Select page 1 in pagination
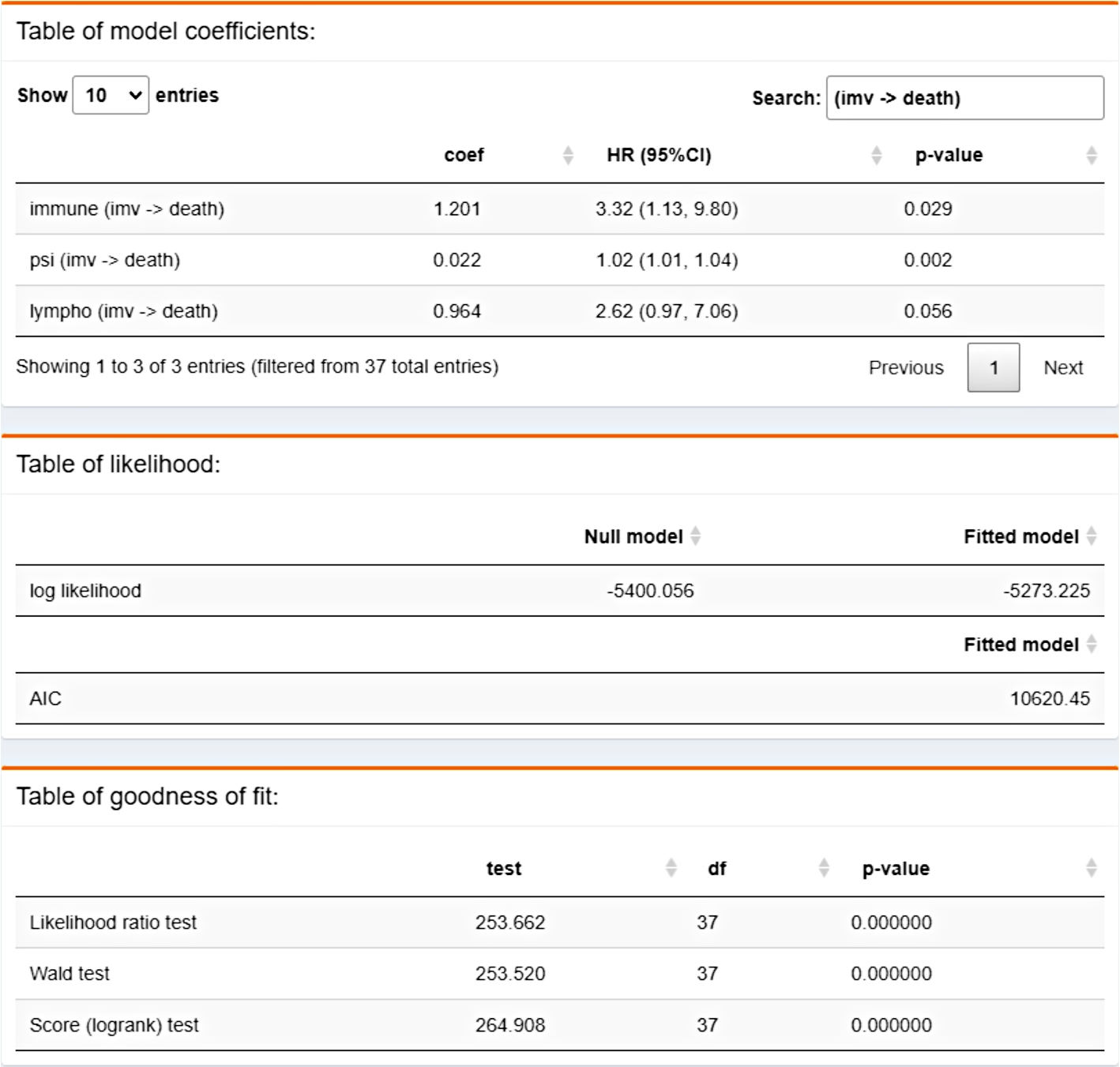 coord(994,367)
